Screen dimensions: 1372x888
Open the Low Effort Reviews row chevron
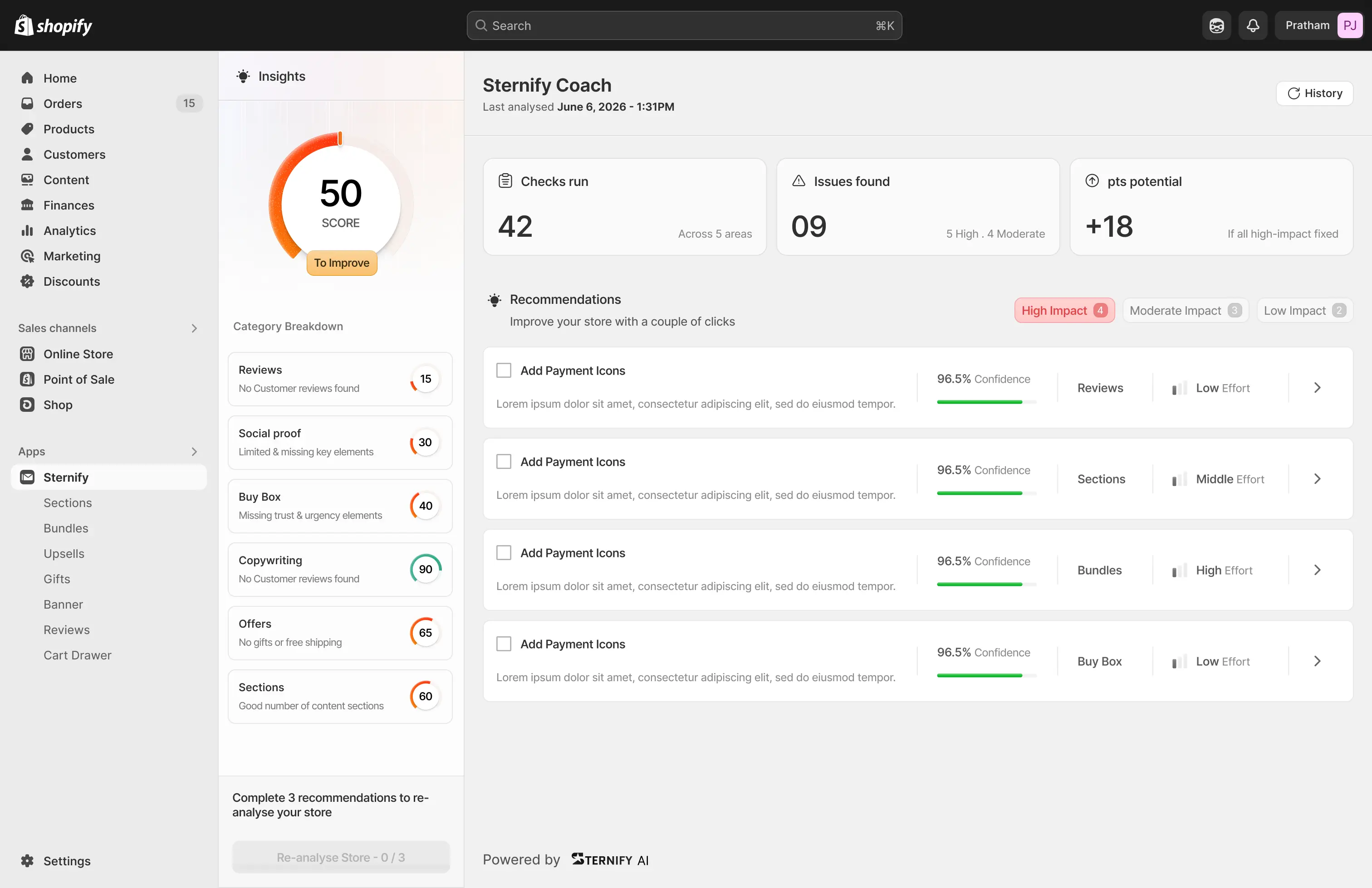(x=1317, y=387)
